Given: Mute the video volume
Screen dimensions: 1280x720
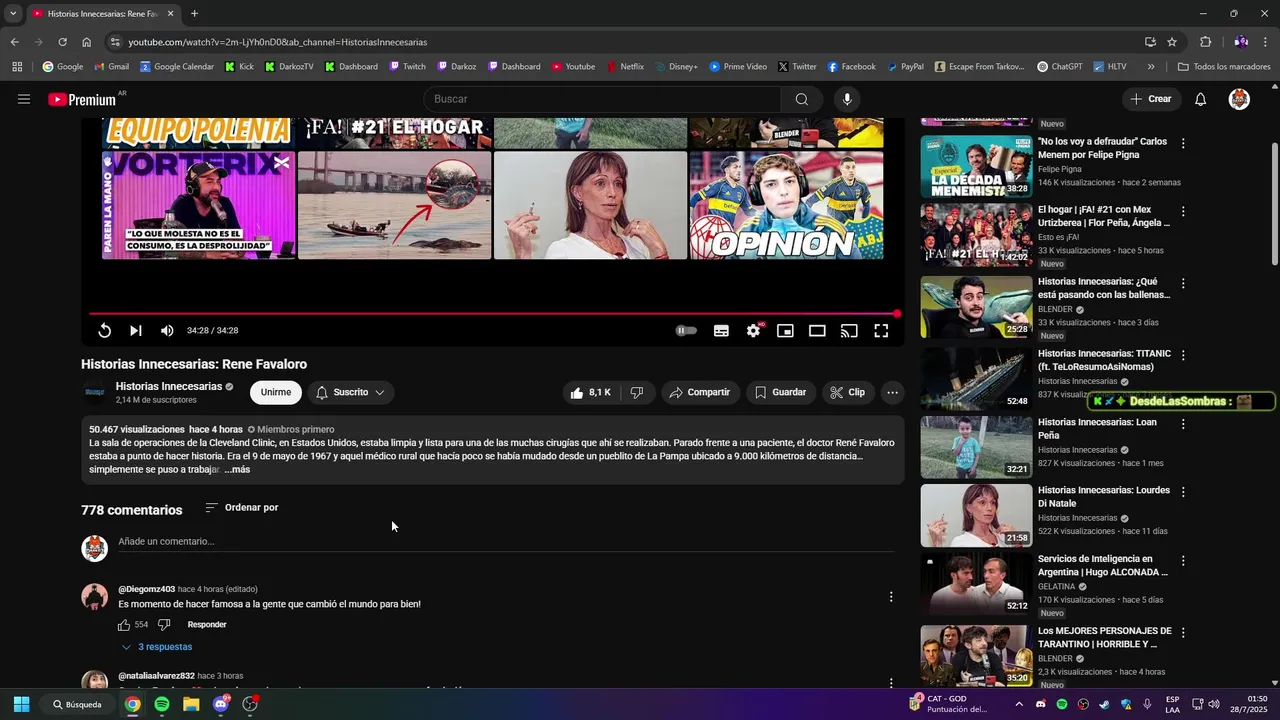Looking at the screenshot, I should (167, 331).
